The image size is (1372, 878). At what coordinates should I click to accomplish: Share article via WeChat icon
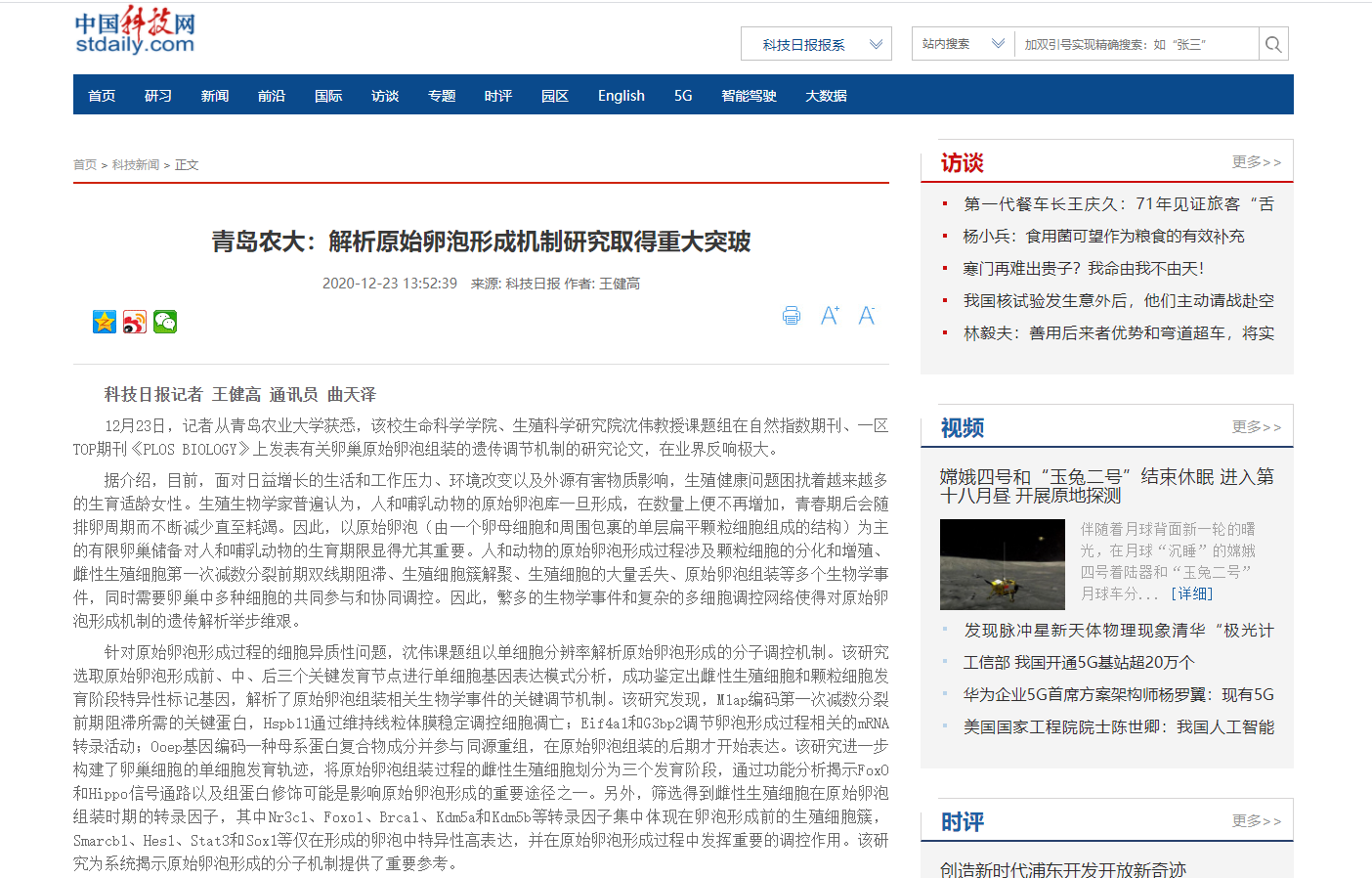(165, 322)
